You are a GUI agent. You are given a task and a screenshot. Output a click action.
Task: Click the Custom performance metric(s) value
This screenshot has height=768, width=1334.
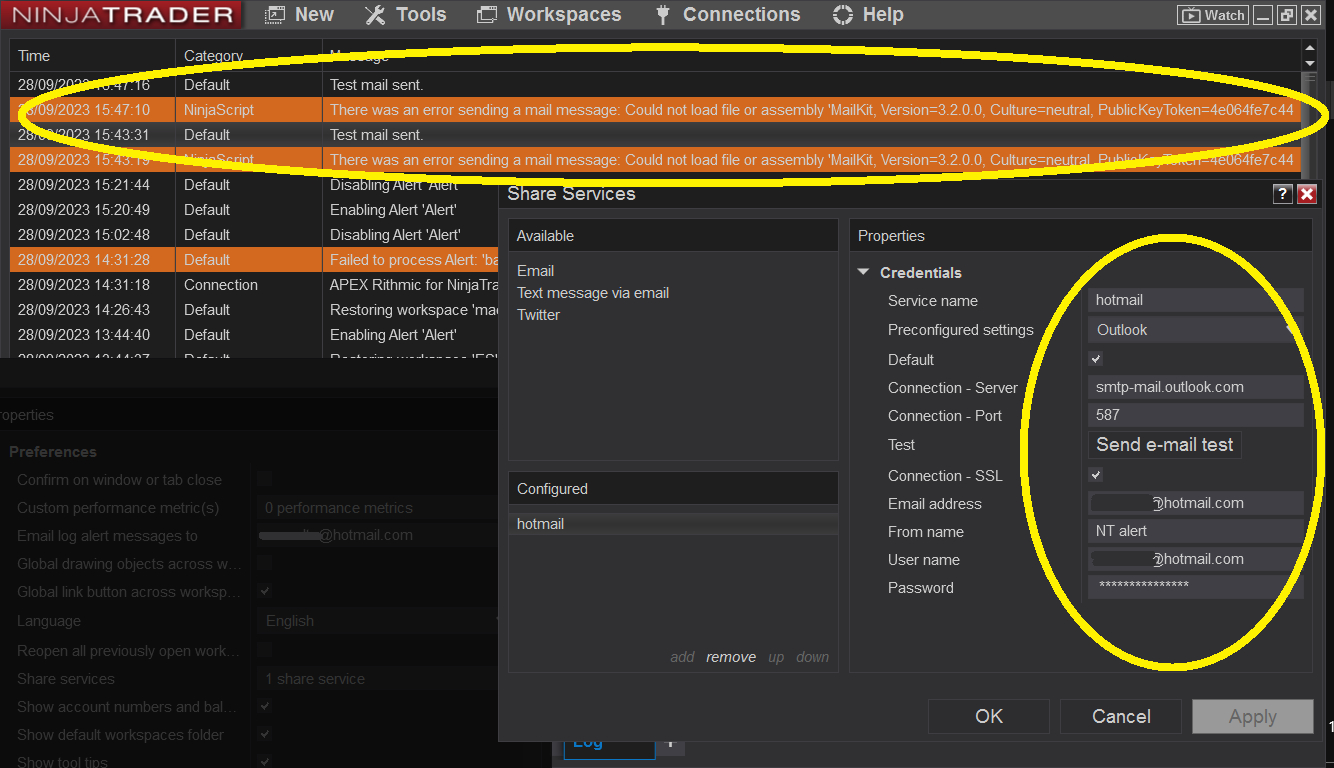[x=378, y=508]
